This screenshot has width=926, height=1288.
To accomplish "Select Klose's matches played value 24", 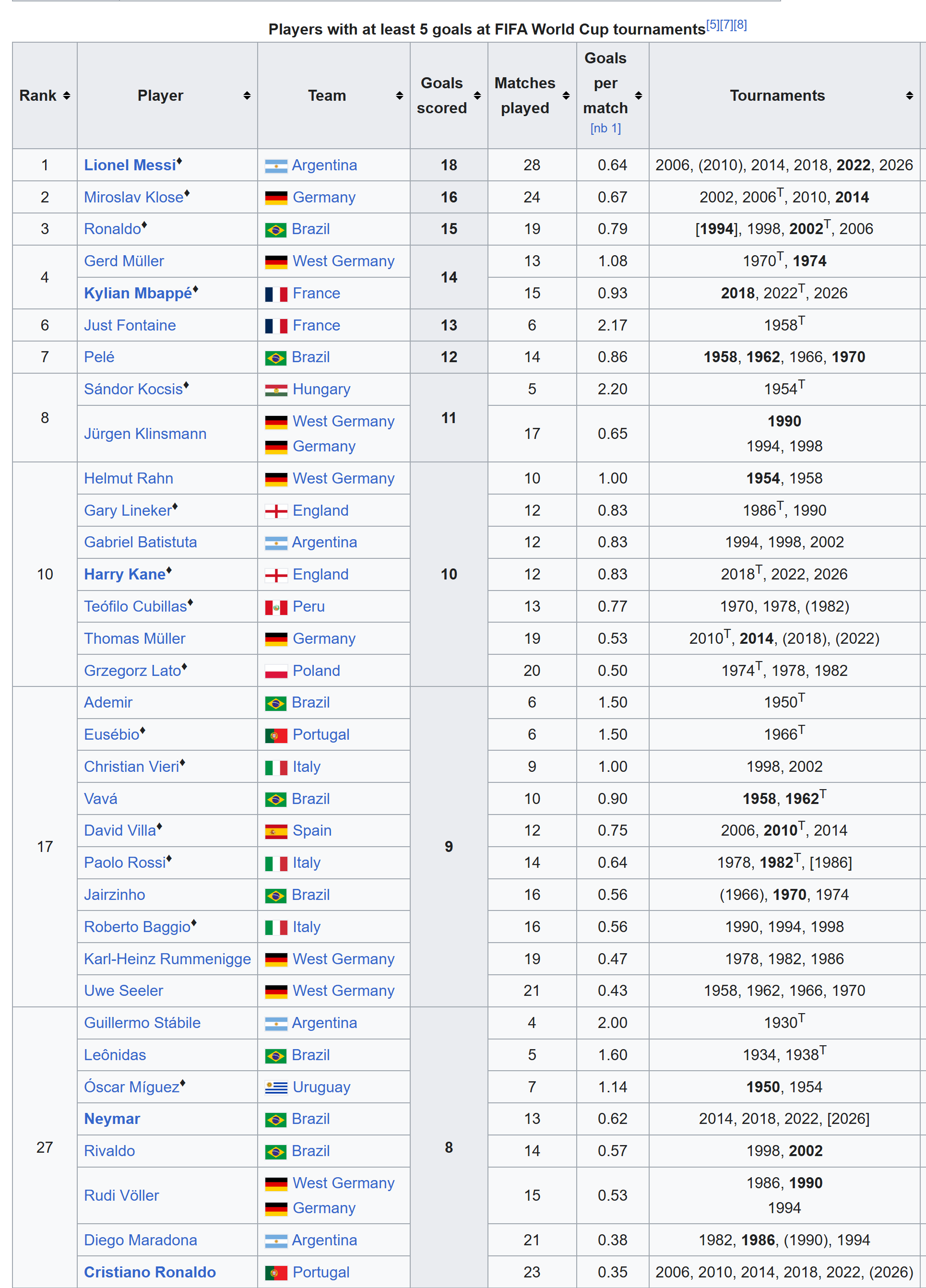I will (x=532, y=197).
